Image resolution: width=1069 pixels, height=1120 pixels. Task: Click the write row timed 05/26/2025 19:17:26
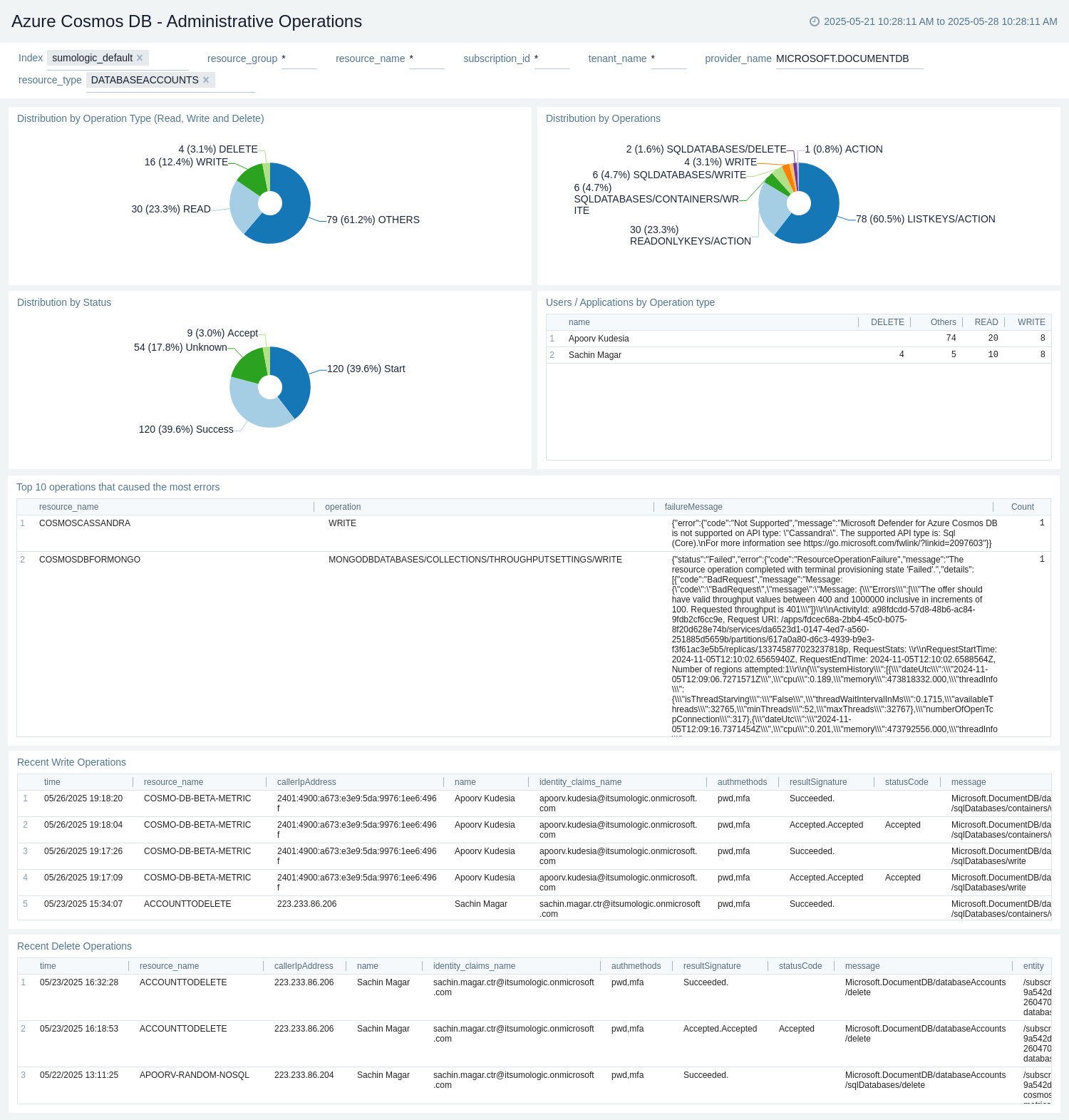[x=534, y=856]
